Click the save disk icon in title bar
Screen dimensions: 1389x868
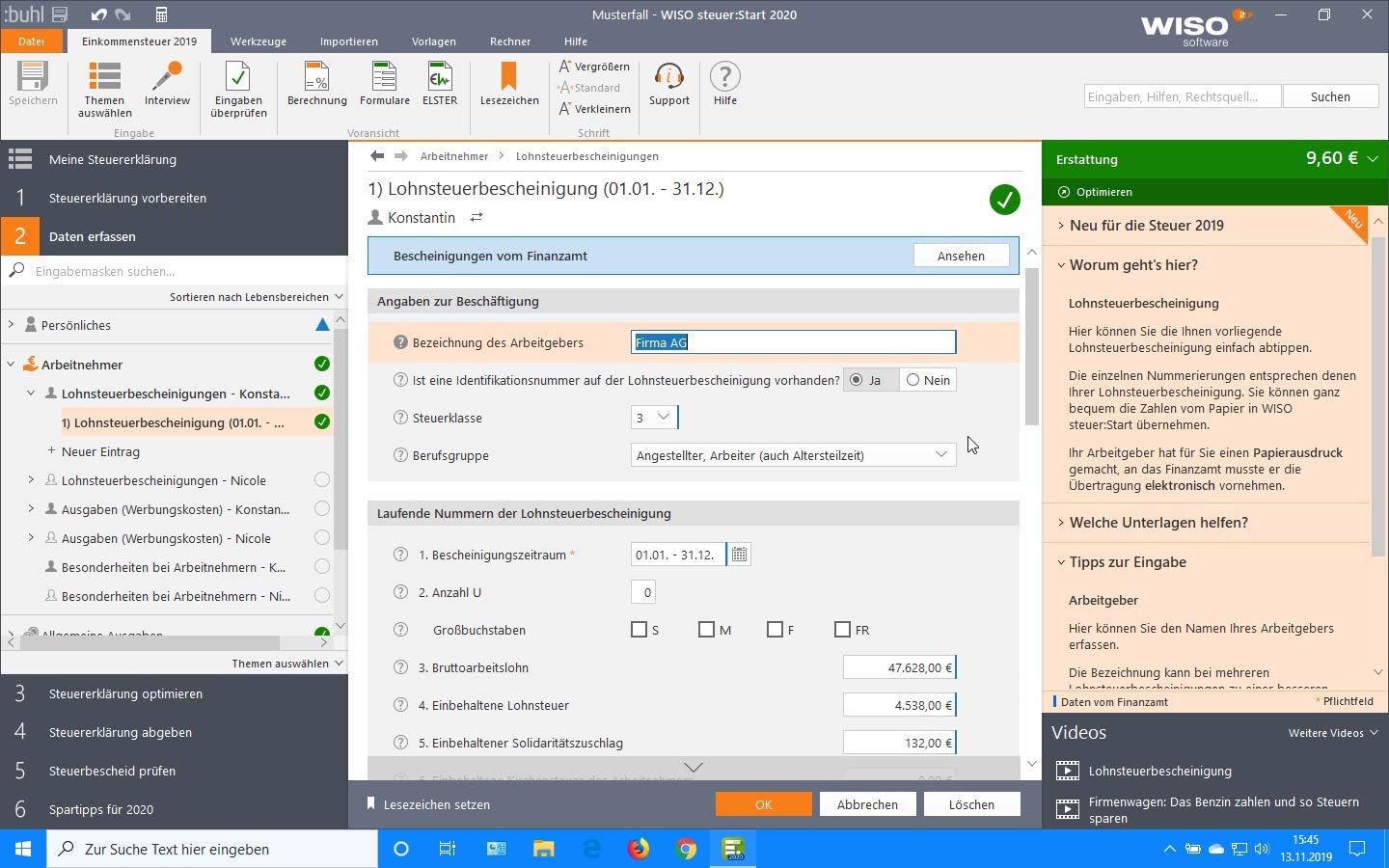pos(60,14)
